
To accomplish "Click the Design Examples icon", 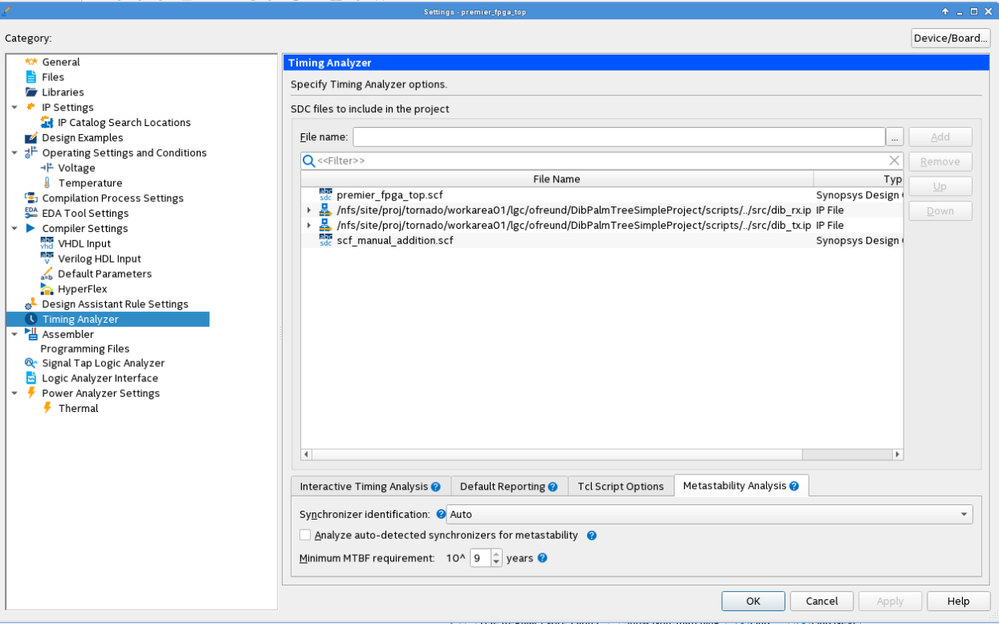I will (31, 138).
